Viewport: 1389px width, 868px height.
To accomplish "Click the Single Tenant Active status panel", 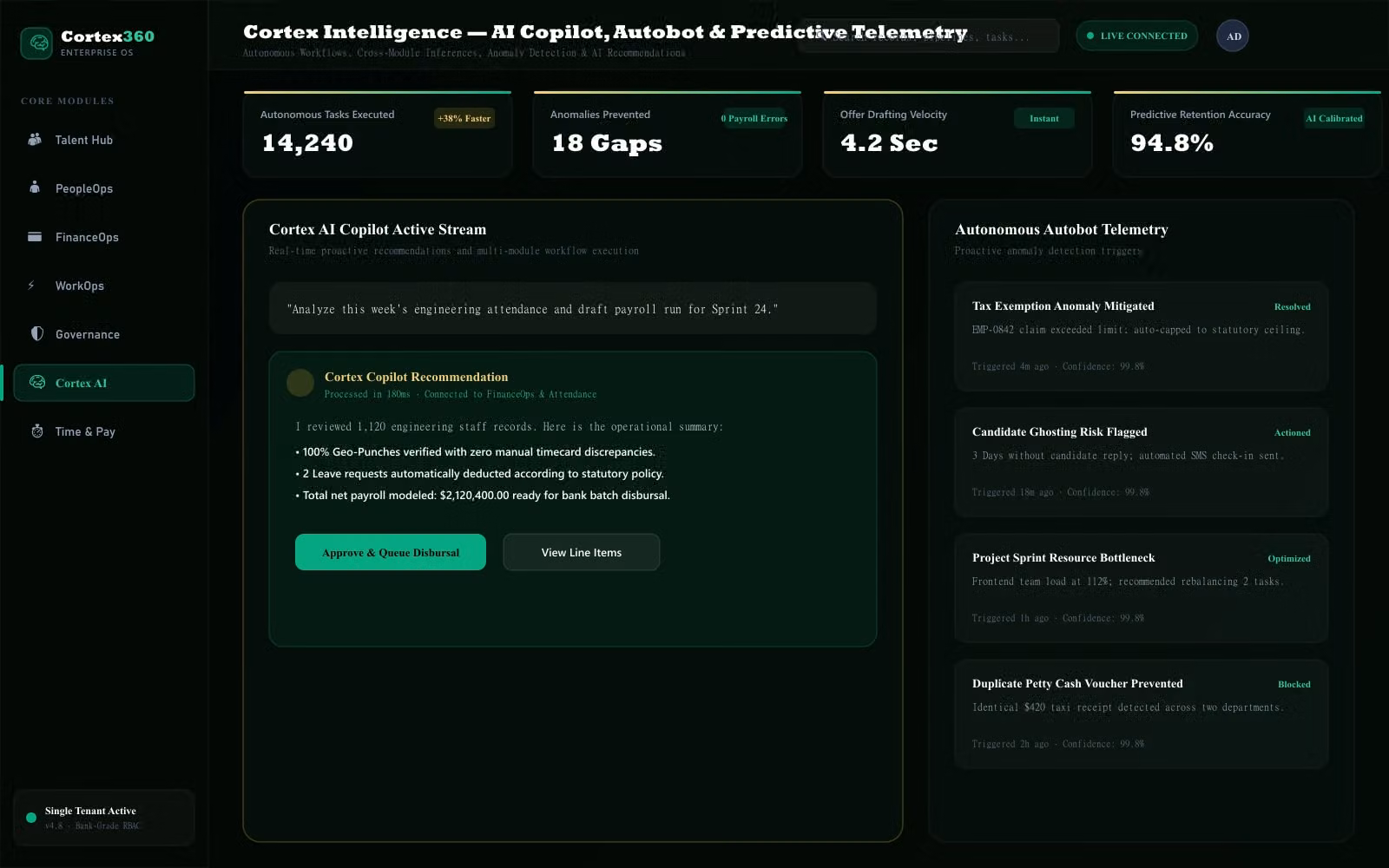I will (x=103, y=818).
